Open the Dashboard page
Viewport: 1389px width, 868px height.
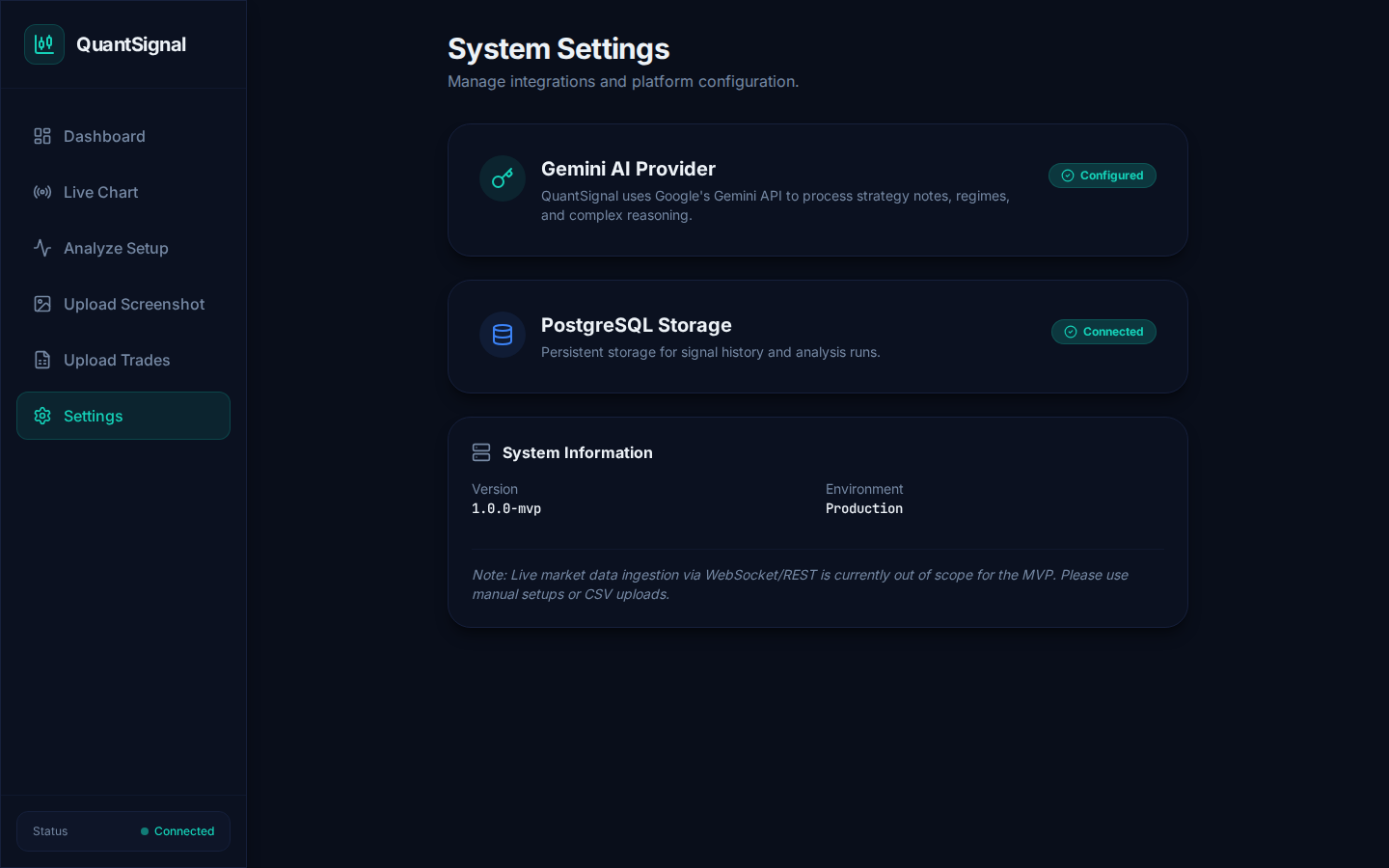104,136
